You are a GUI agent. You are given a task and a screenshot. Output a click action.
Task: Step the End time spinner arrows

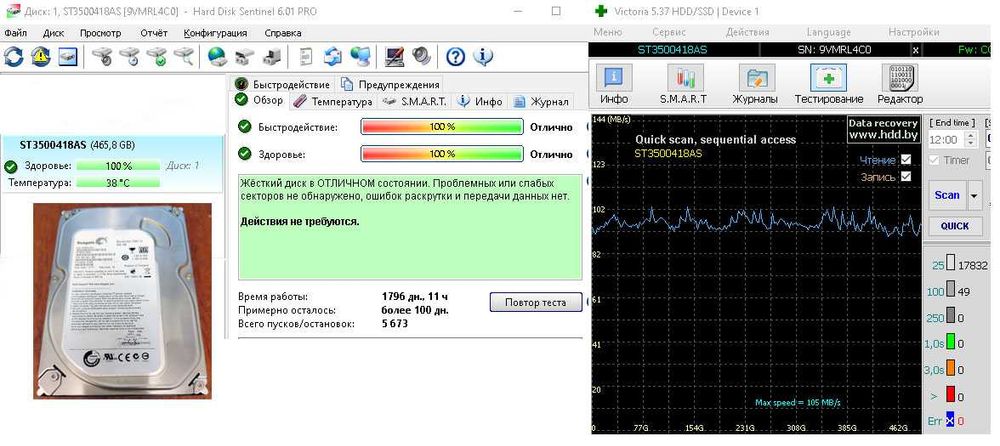[x=971, y=140]
